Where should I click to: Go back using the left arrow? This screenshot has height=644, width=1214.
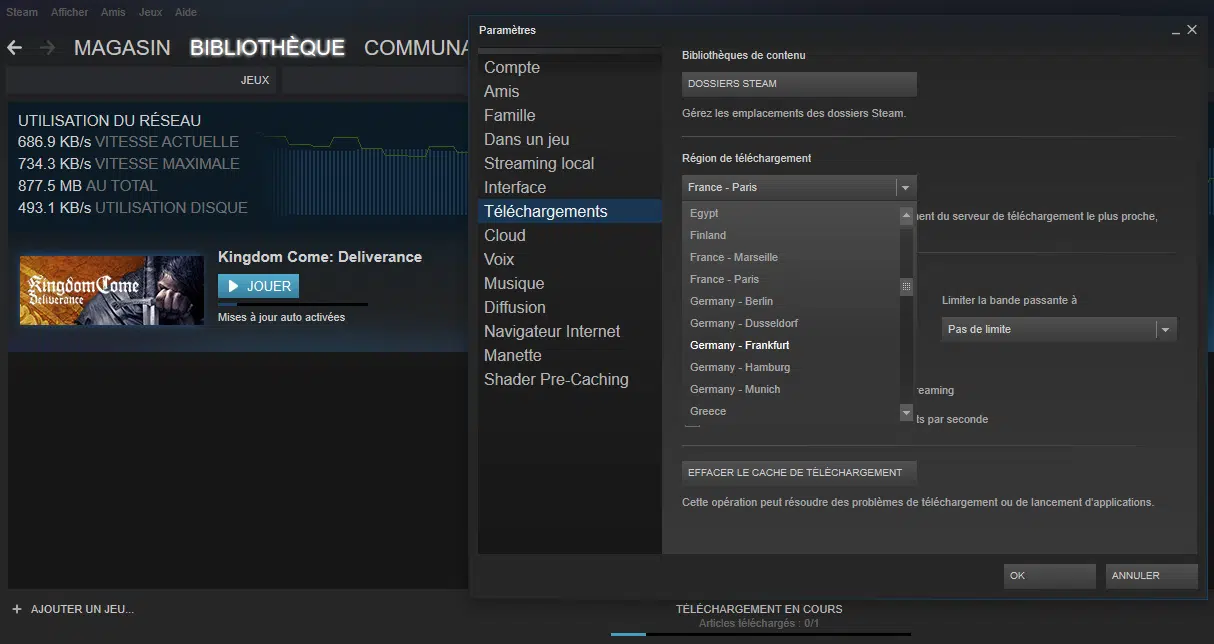pos(15,47)
